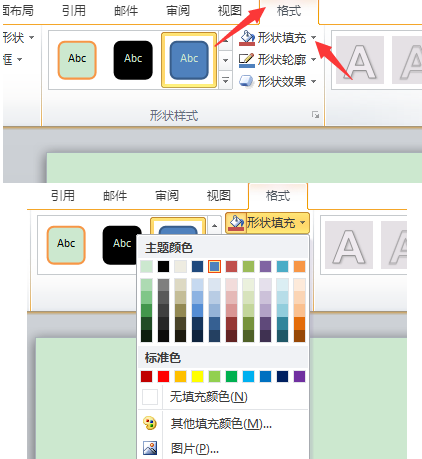The height and width of the screenshot is (459, 422).
Task: Pick bright red standard color swatch
Action: coord(163,377)
